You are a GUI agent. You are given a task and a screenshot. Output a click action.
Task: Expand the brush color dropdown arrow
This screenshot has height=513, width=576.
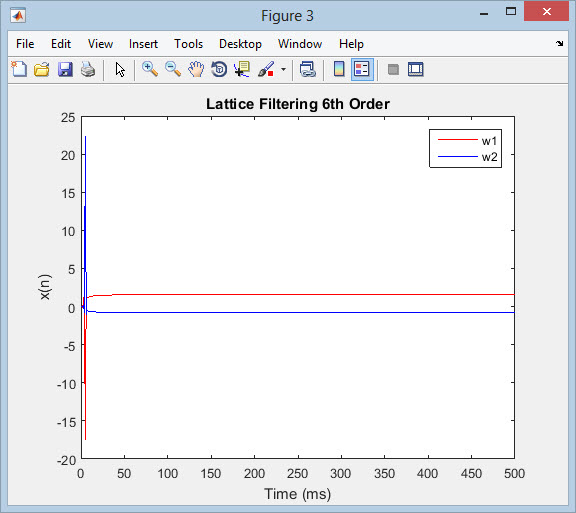point(283,69)
